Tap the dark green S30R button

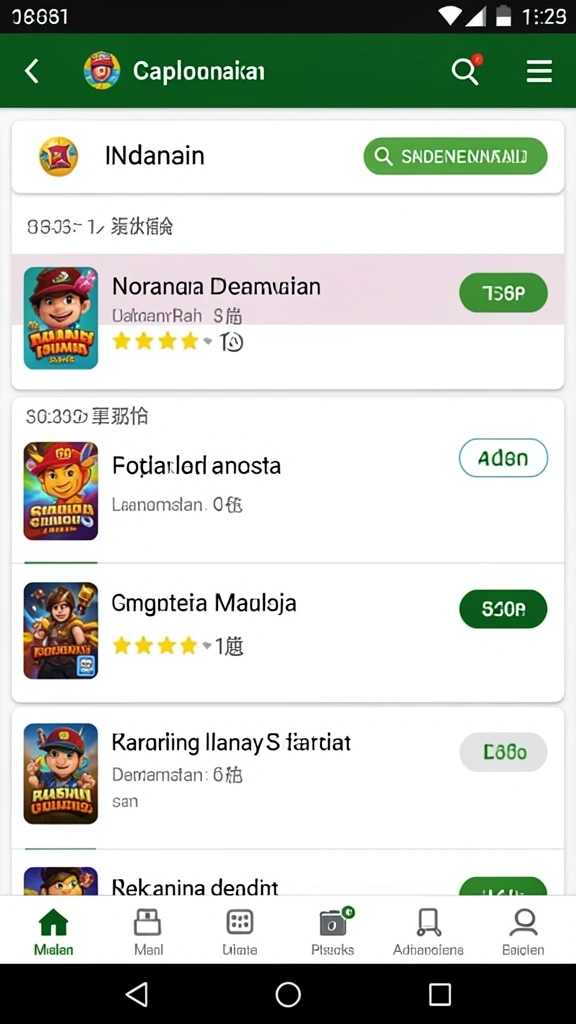pyautogui.click(x=504, y=609)
